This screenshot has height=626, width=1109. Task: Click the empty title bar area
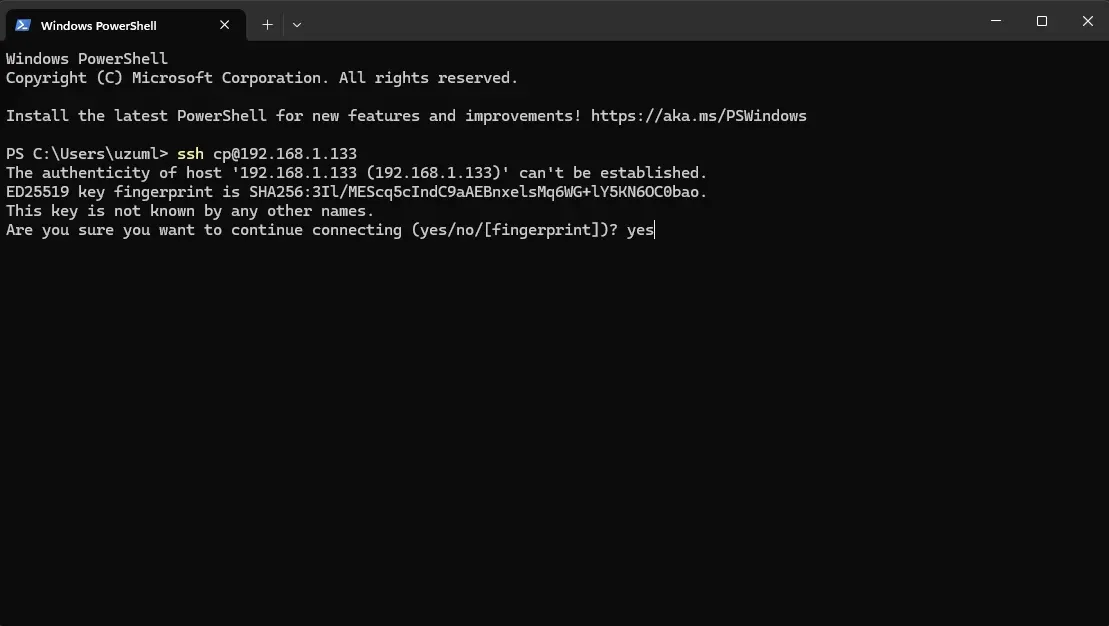tap(637, 21)
